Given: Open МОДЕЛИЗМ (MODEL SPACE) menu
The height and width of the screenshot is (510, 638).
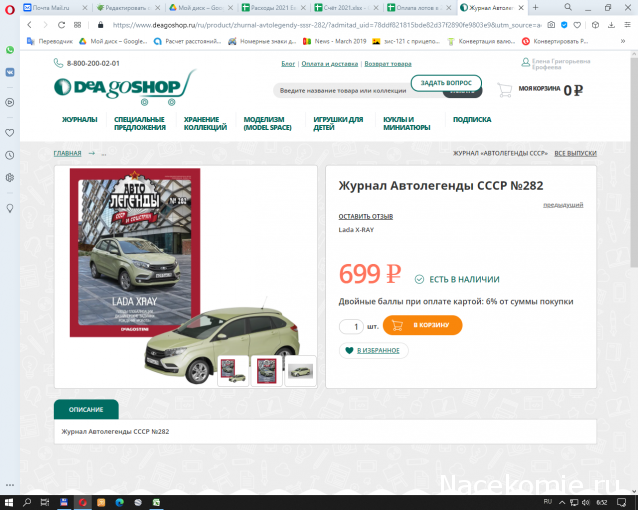Looking at the screenshot, I should pyautogui.click(x=267, y=123).
